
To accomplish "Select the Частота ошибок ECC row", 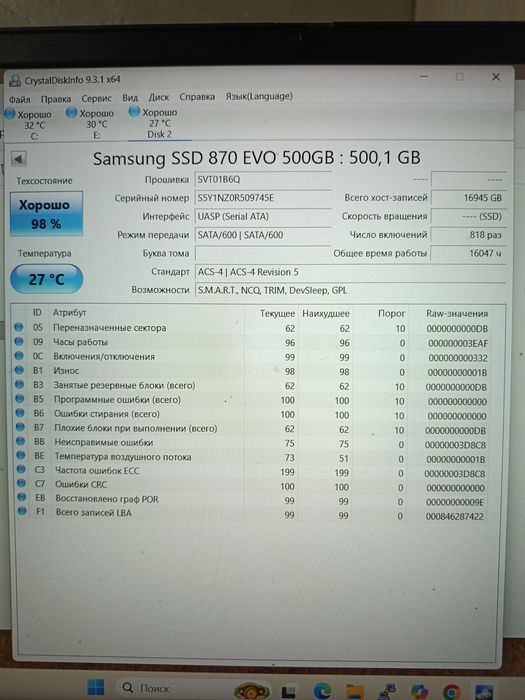I will [x=251, y=471].
